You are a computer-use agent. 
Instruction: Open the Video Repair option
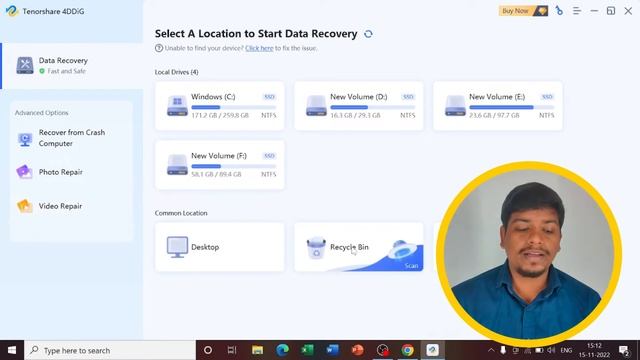point(60,206)
